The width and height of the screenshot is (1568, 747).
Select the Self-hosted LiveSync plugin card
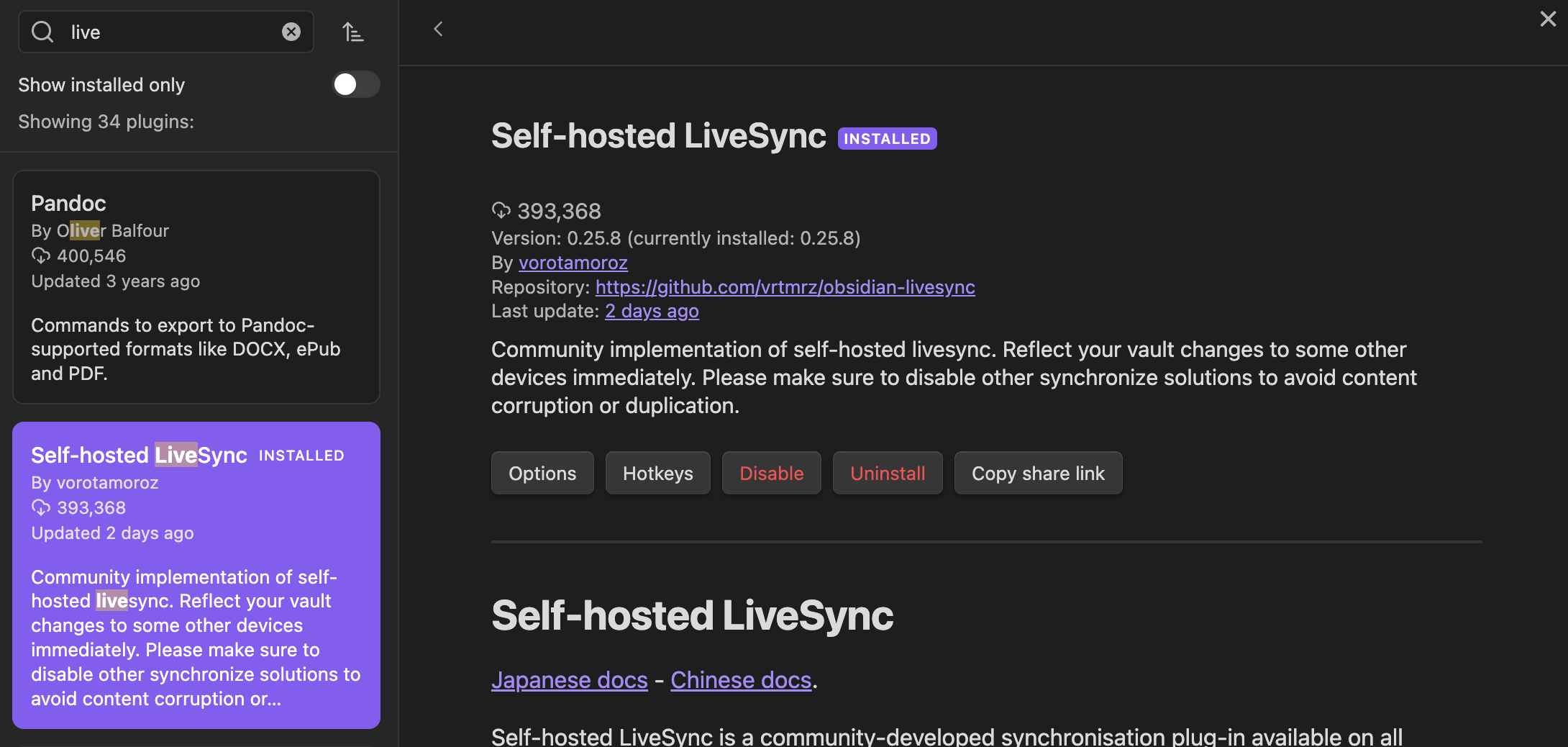(x=196, y=575)
